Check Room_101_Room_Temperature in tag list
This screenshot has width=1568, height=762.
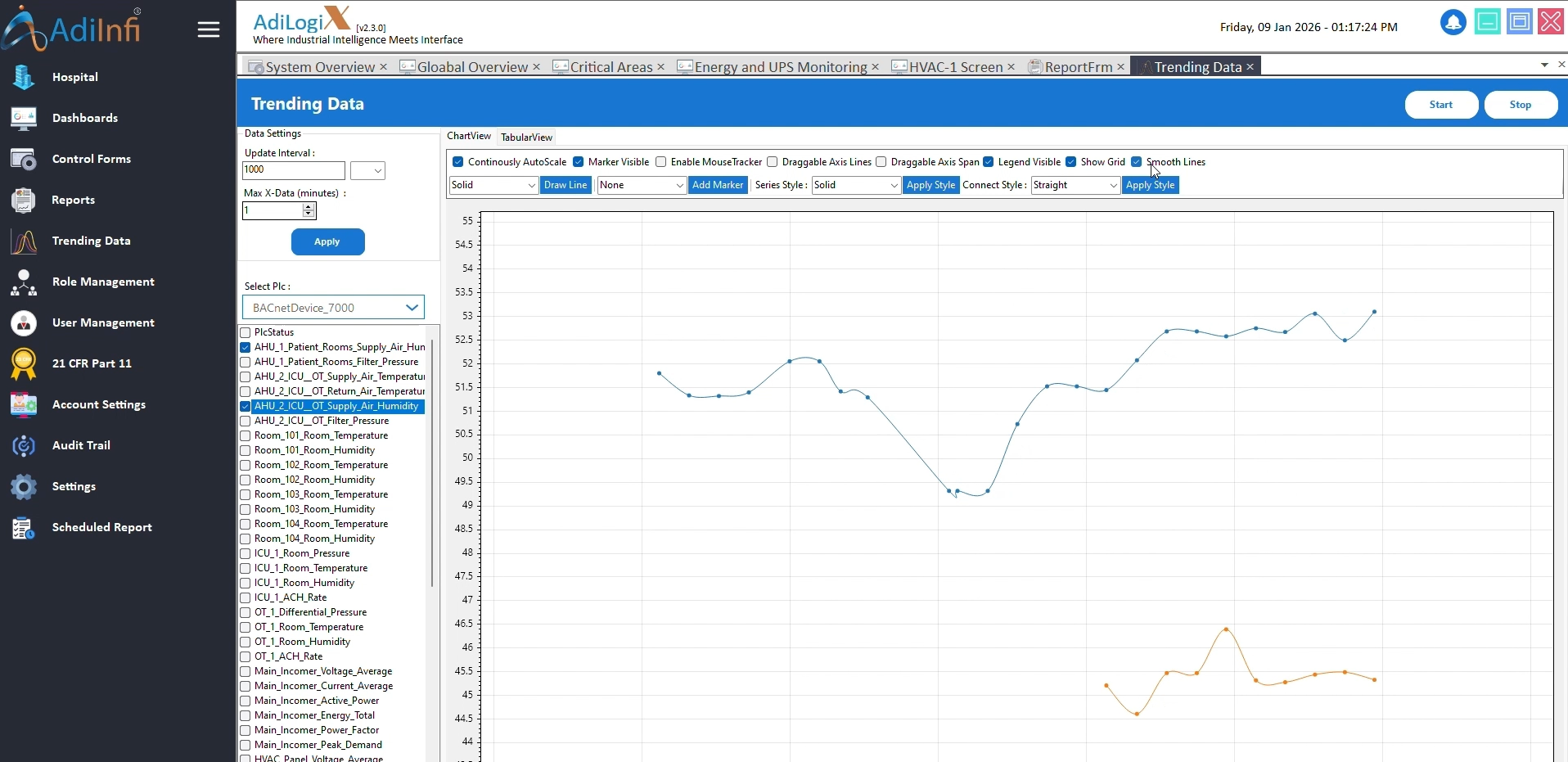(245, 436)
